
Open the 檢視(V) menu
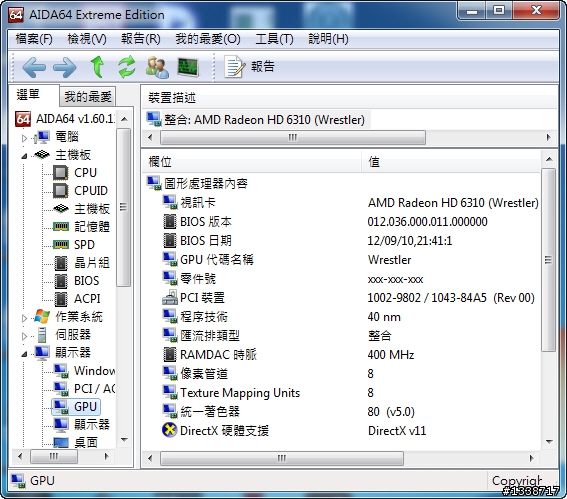(x=87, y=39)
